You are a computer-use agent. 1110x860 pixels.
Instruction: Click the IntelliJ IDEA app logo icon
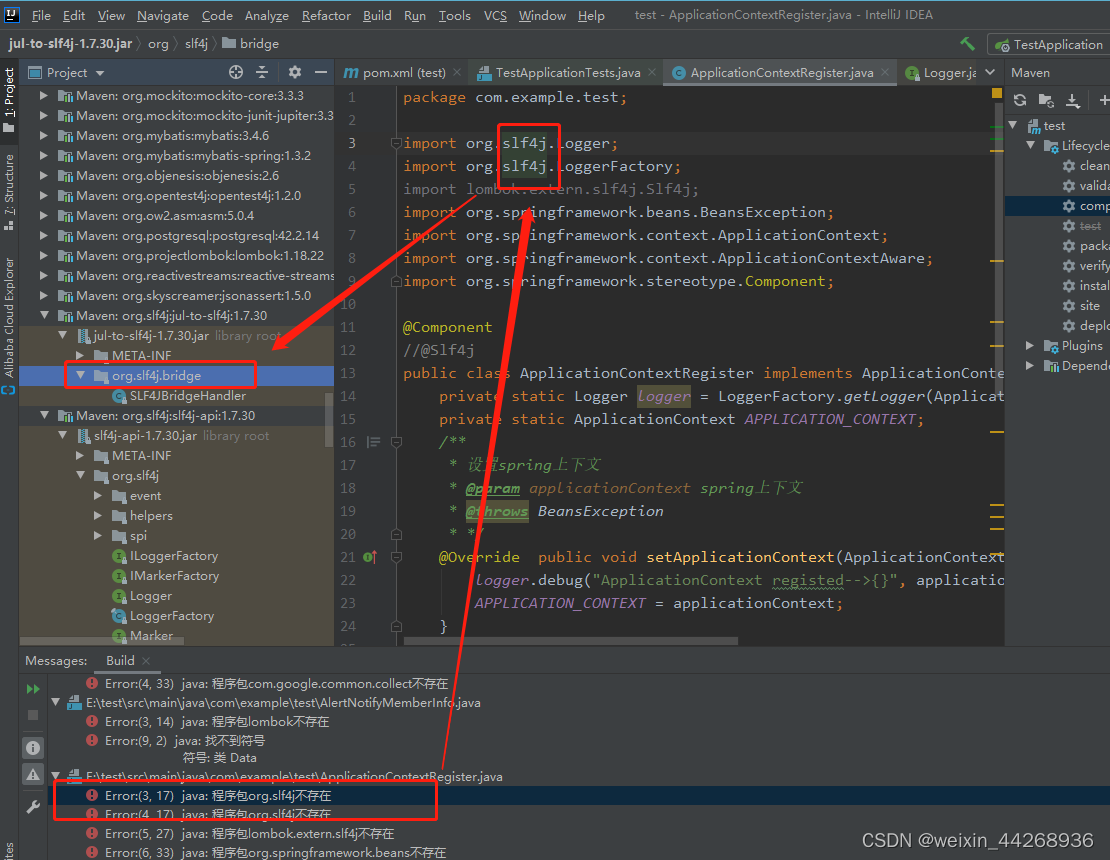pos(12,15)
